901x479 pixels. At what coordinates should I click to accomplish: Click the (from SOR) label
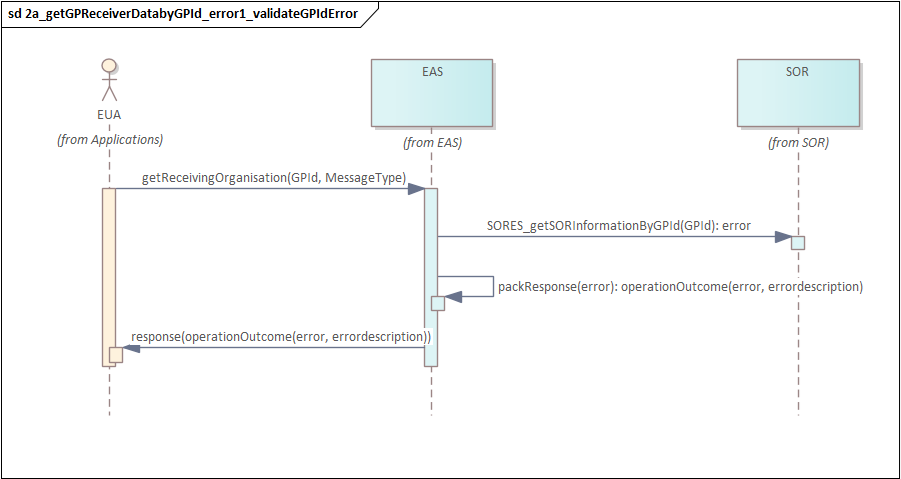tap(799, 144)
